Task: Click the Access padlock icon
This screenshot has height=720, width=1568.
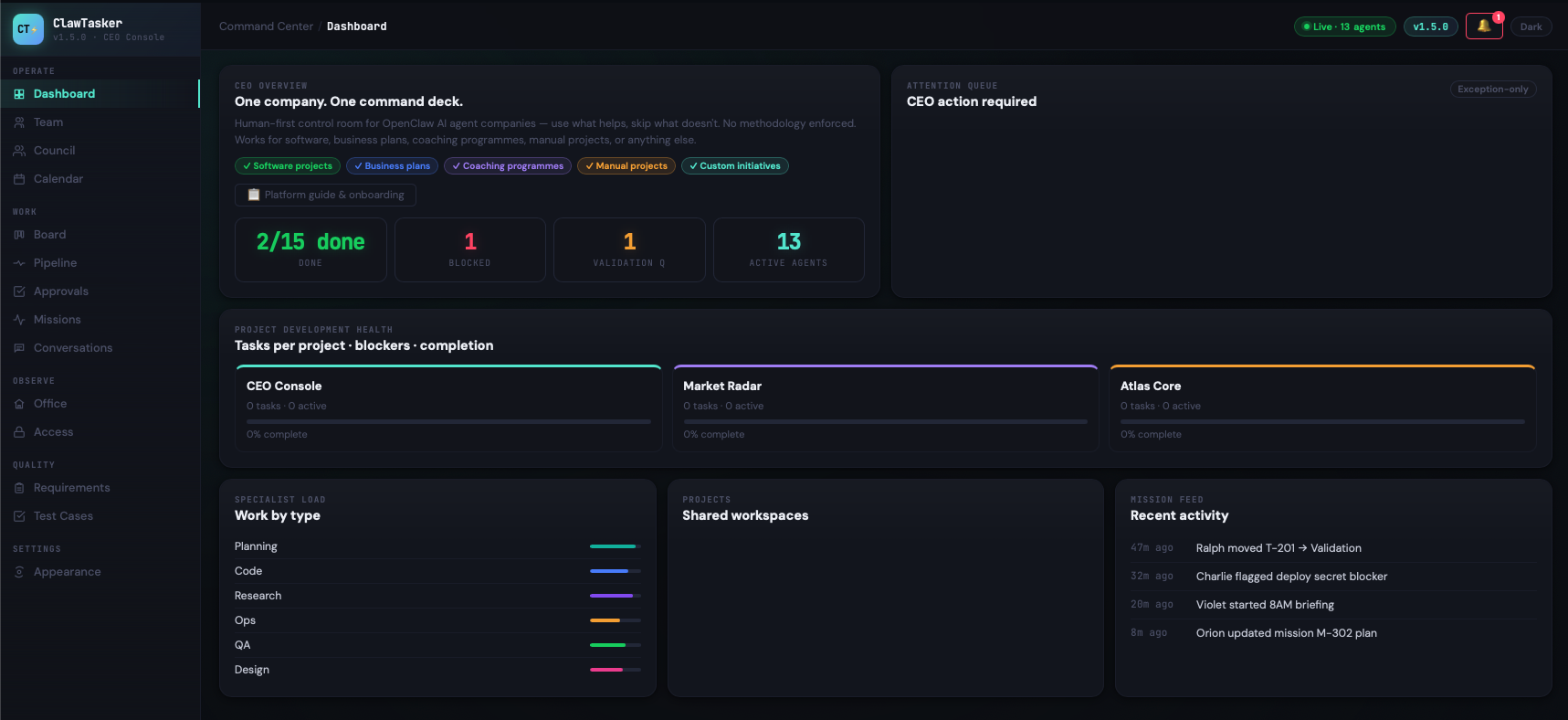Action: (19, 432)
